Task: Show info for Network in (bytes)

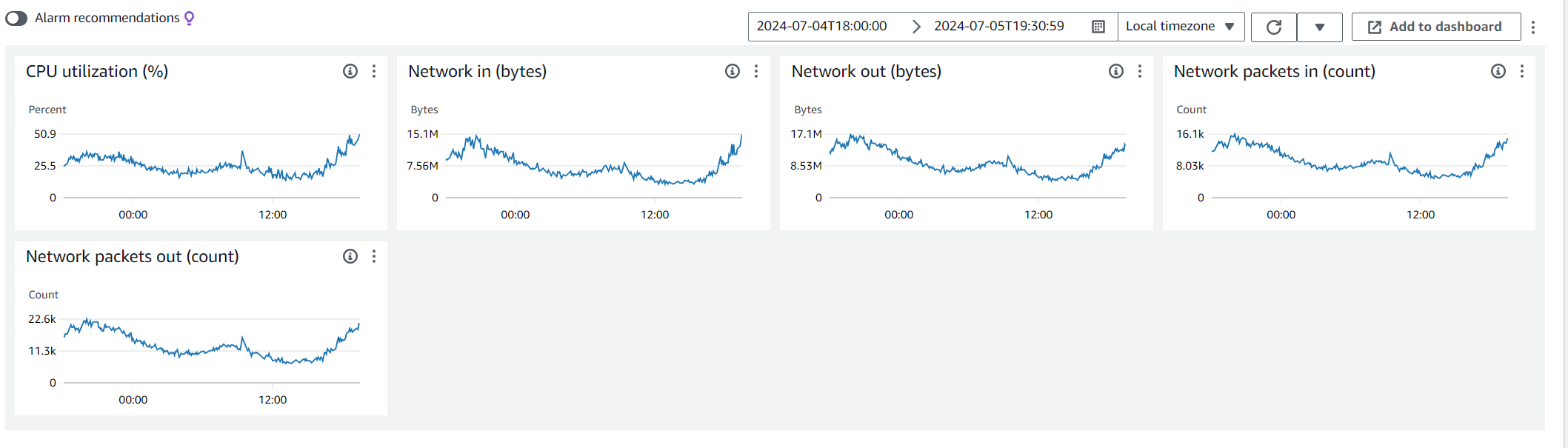Action: [x=733, y=71]
